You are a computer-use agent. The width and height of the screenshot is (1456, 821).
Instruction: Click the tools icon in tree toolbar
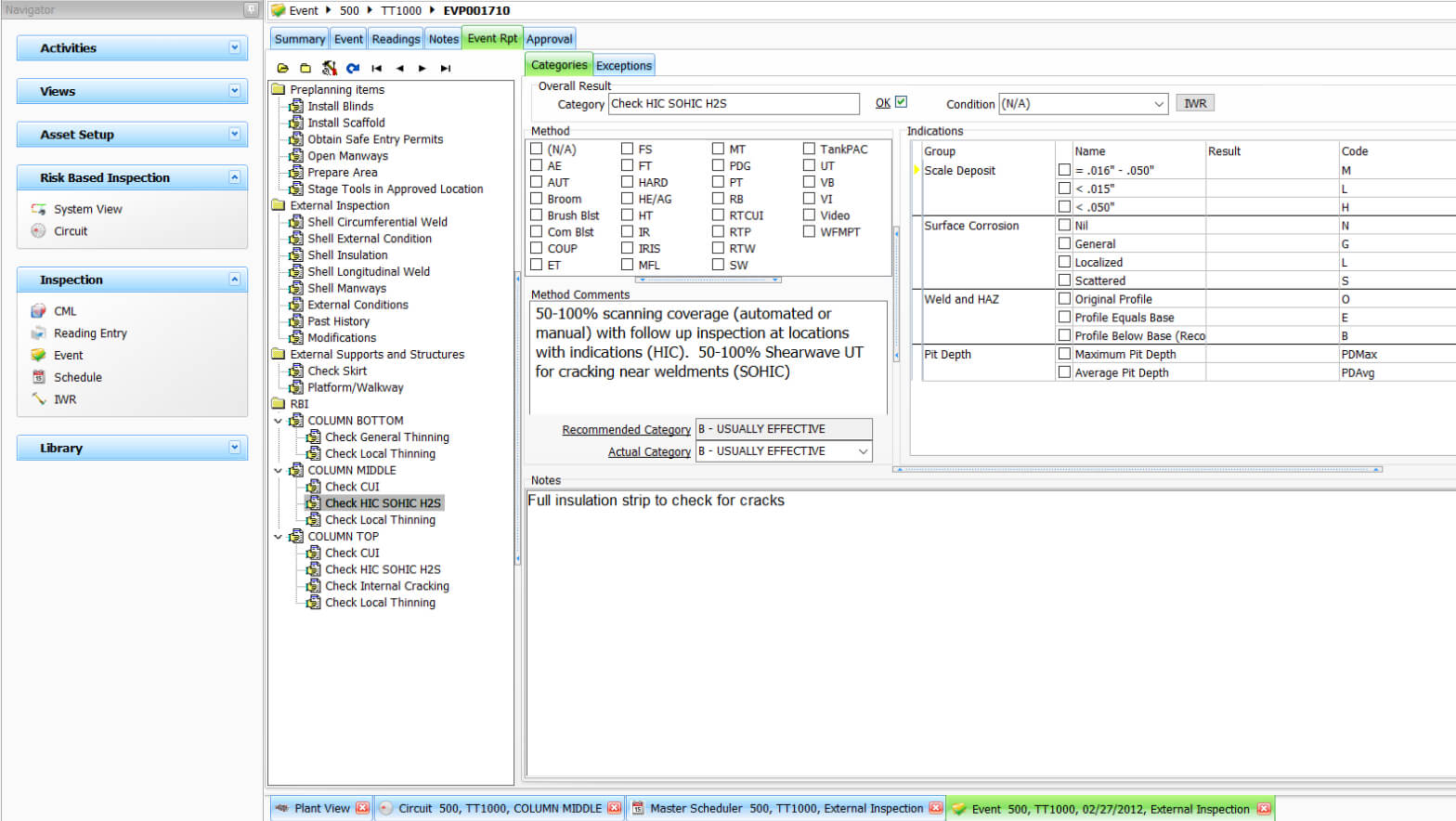click(x=329, y=68)
